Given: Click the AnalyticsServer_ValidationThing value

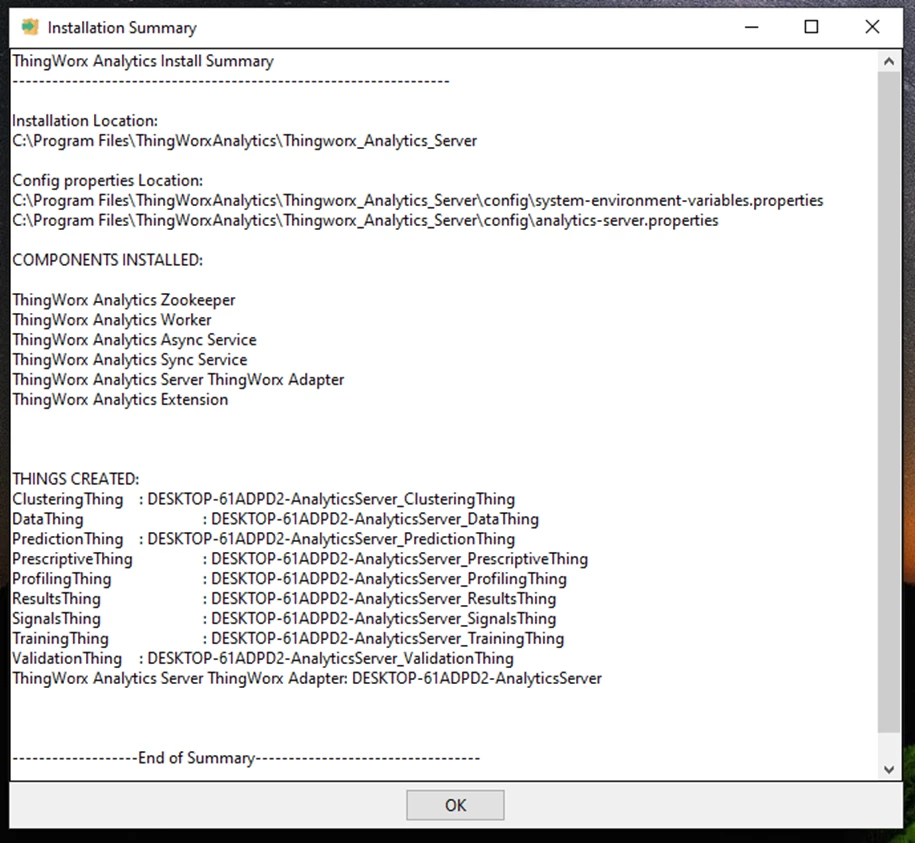Looking at the screenshot, I should coord(331,659).
